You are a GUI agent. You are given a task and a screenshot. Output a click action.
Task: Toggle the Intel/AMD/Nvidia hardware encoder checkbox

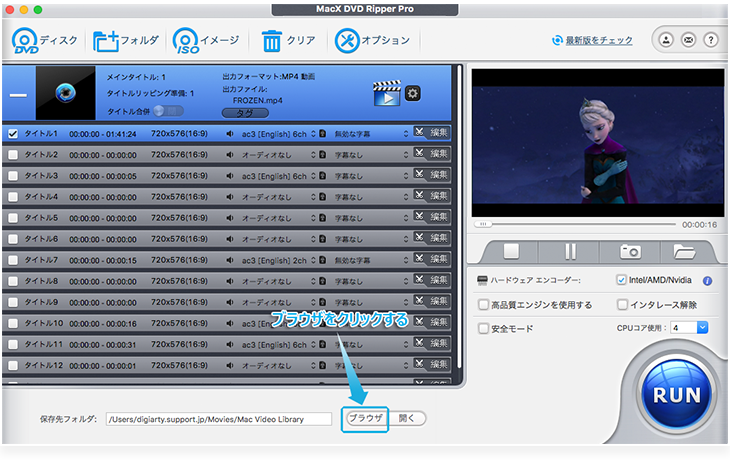pyautogui.click(x=621, y=280)
